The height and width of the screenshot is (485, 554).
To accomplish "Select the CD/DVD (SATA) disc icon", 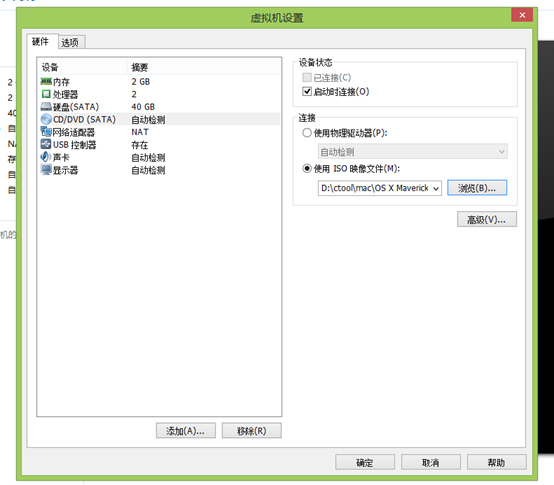I will coord(46,119).
